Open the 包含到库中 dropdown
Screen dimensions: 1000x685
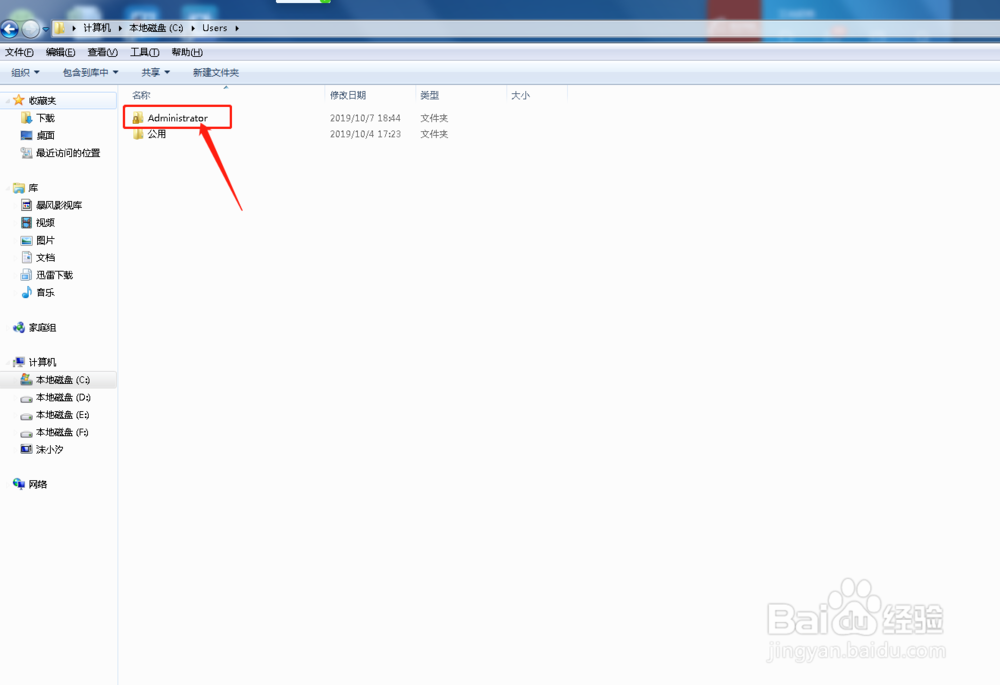tap(91, 73)
